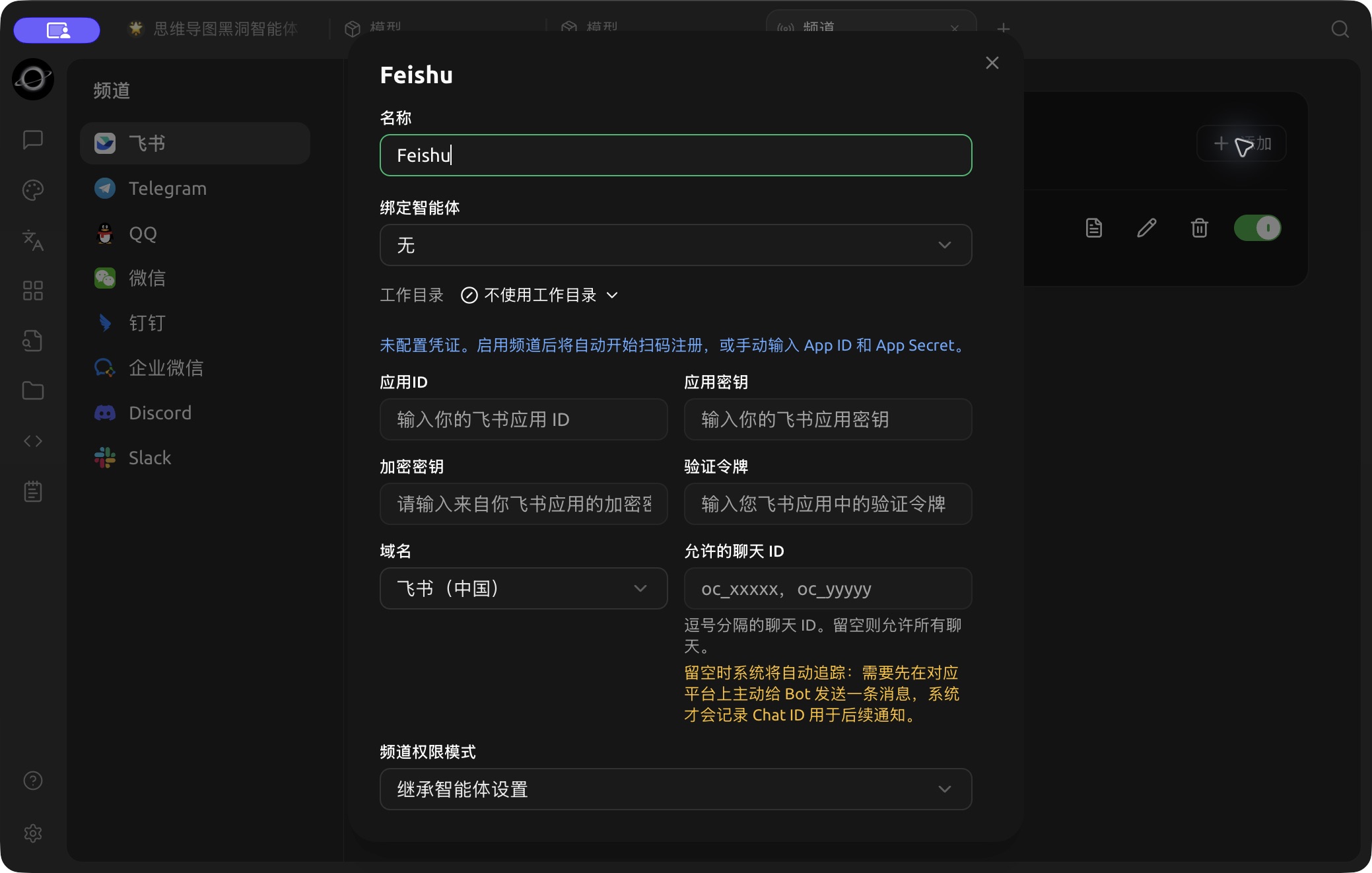Click the planet avatar logo
Screen dimensions: 1372x873
tap(33, 79)
